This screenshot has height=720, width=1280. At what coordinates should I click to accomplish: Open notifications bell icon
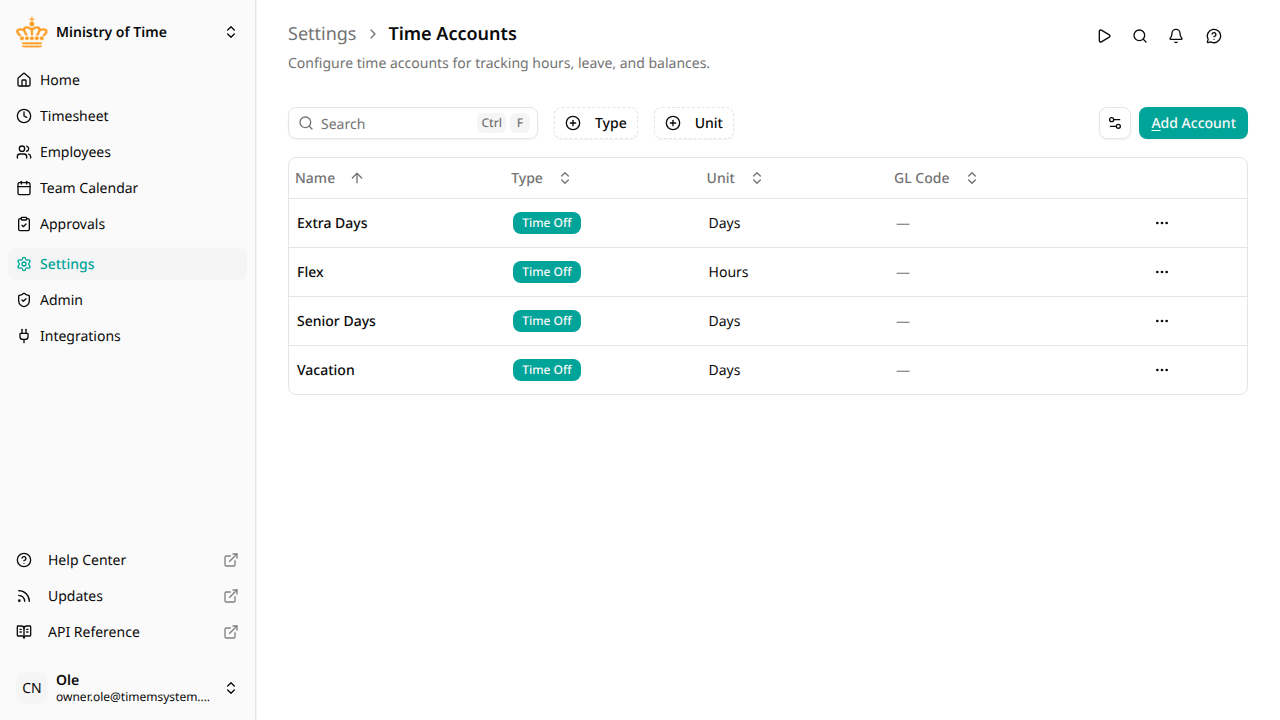1176,36
